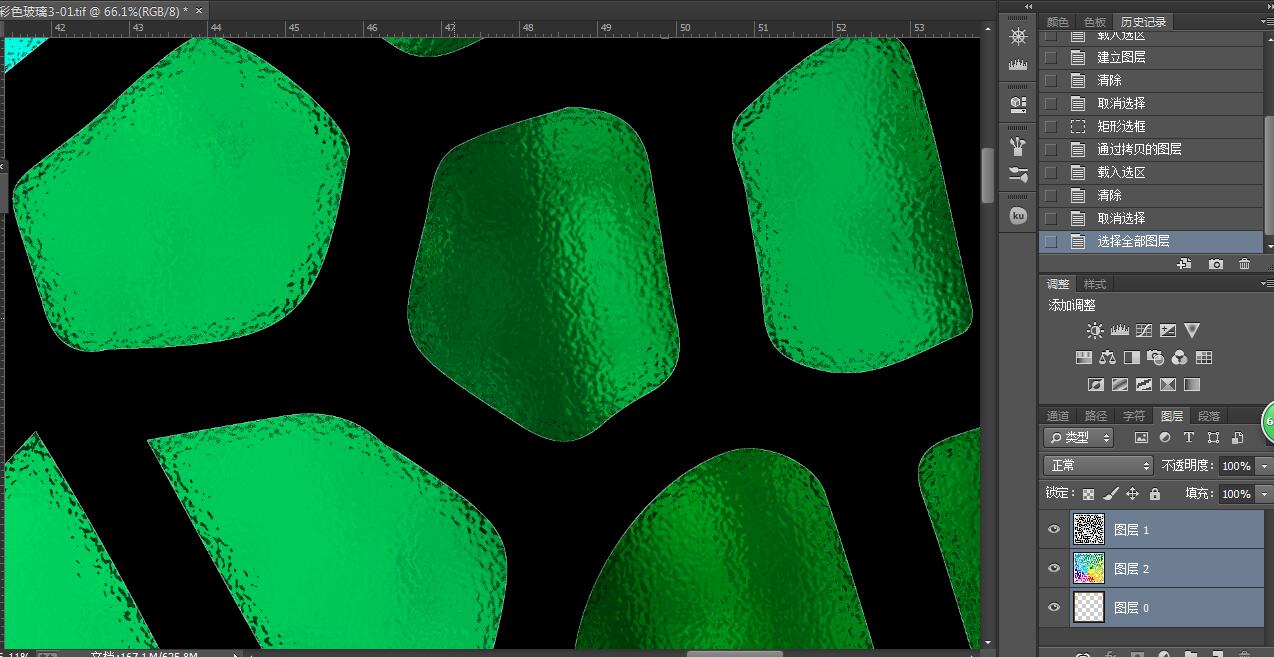This screenshot has width=1274, height=657.
Task: Switch to the 字符 tab
Action: (1134, 416)
